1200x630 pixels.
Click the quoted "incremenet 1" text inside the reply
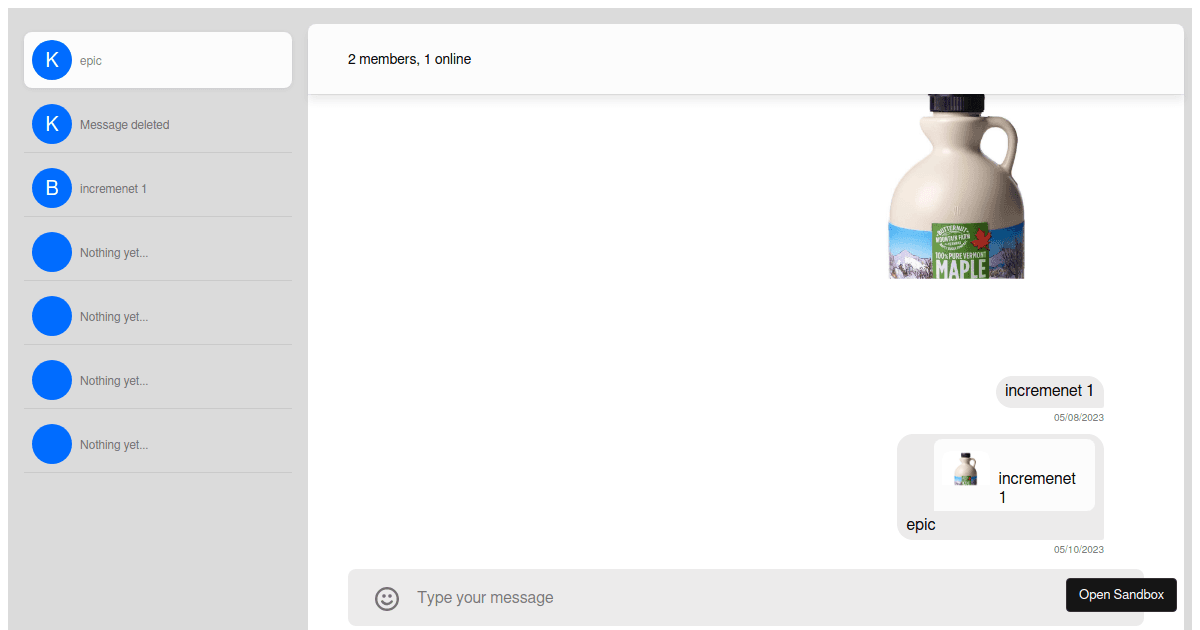coord(1037,487)
